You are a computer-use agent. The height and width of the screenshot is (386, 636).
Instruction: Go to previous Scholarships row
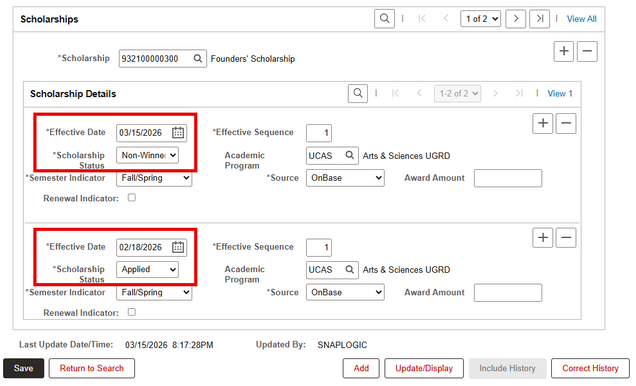point(446,19)
